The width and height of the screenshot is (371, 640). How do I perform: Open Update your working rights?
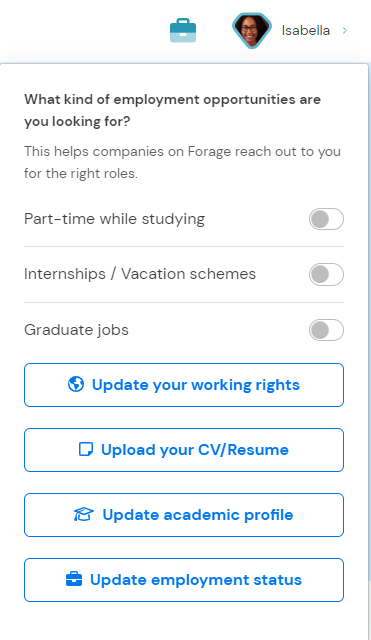click(184, 385)
